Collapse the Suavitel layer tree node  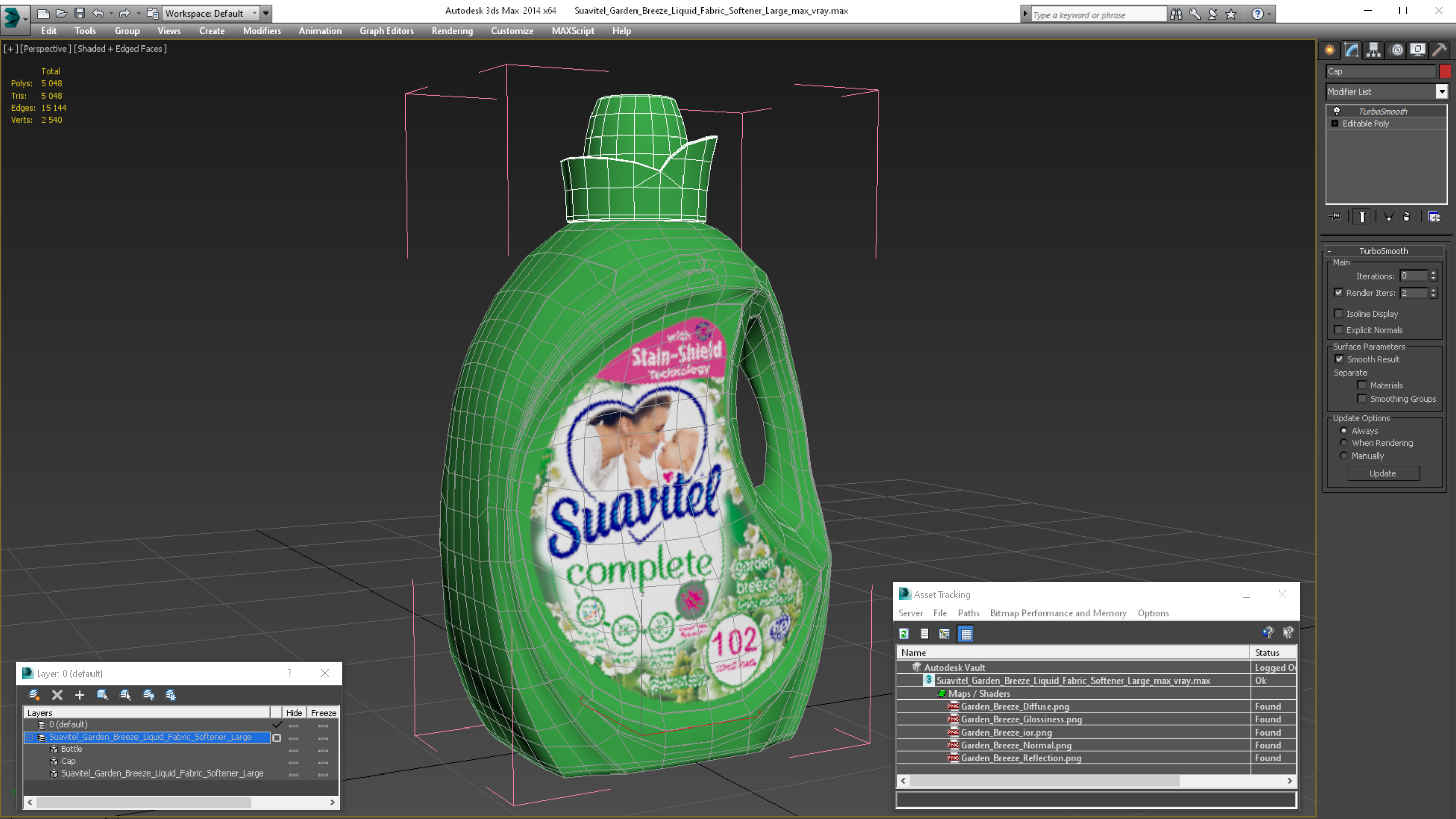[x=29, y=737]
